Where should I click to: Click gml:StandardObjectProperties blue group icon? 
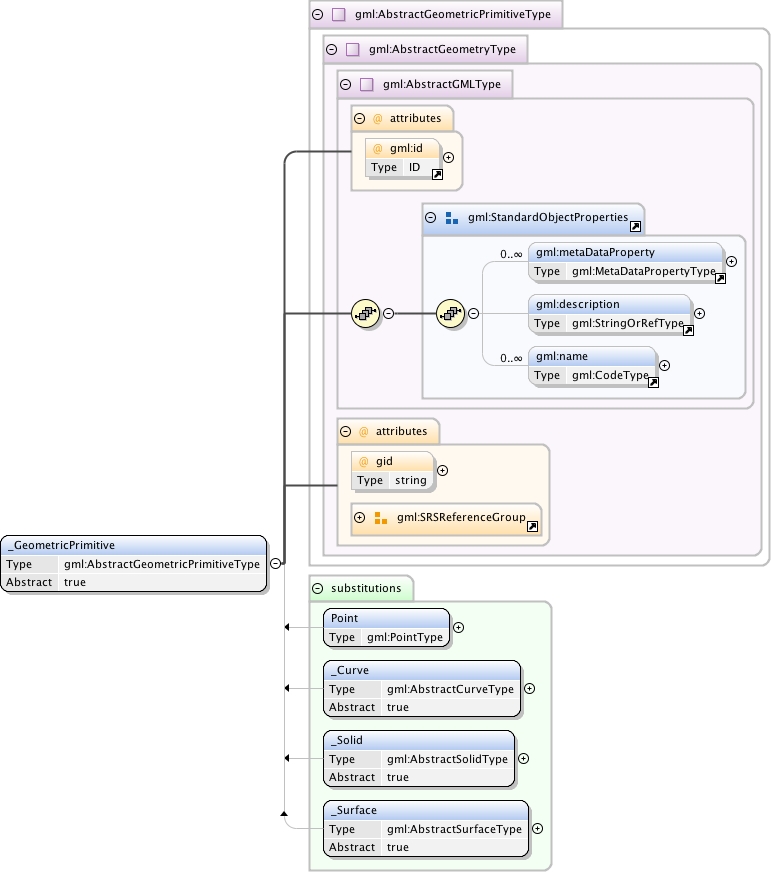[452, 218]
